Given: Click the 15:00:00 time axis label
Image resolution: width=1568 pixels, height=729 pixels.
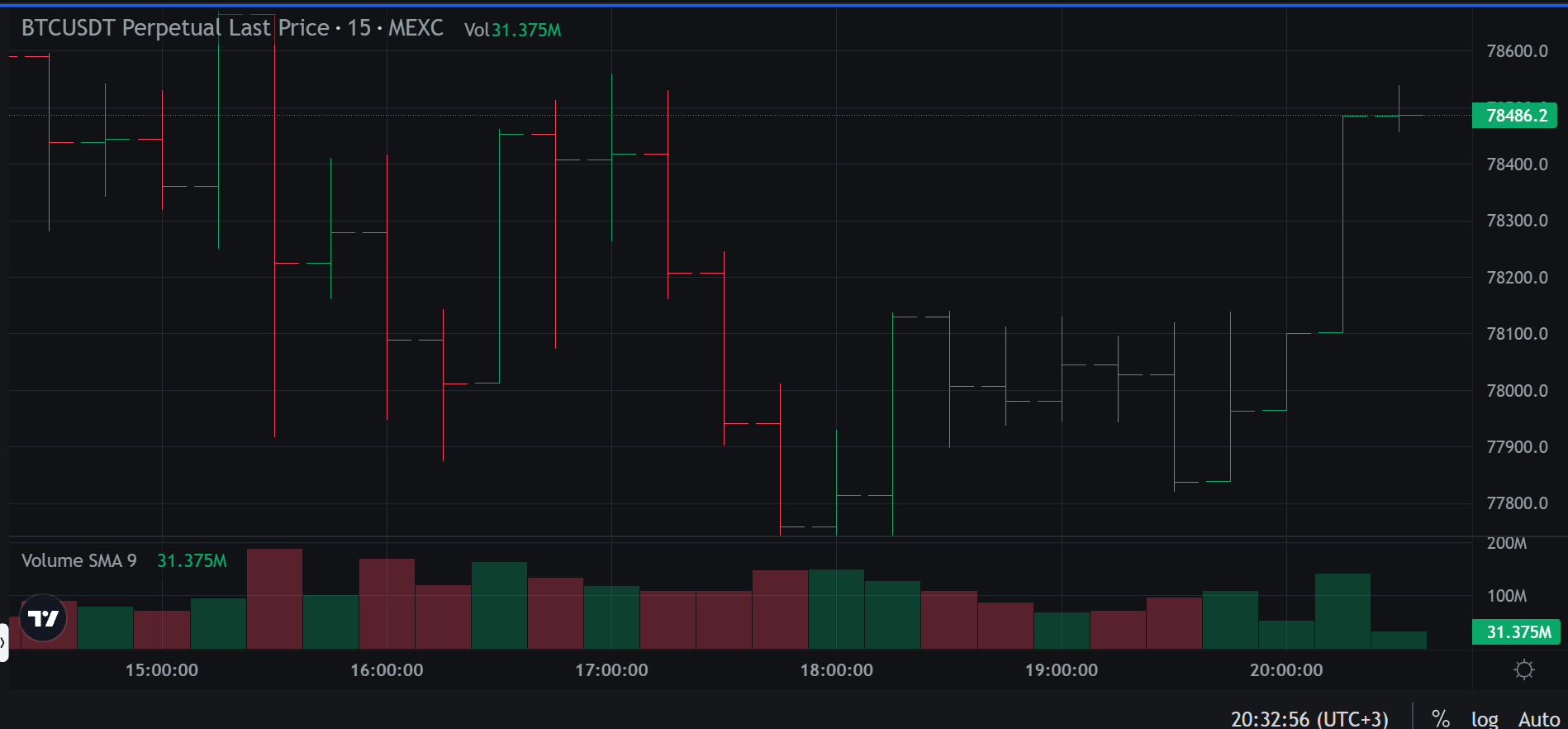Looking at the screenshot, I should 162,670.
